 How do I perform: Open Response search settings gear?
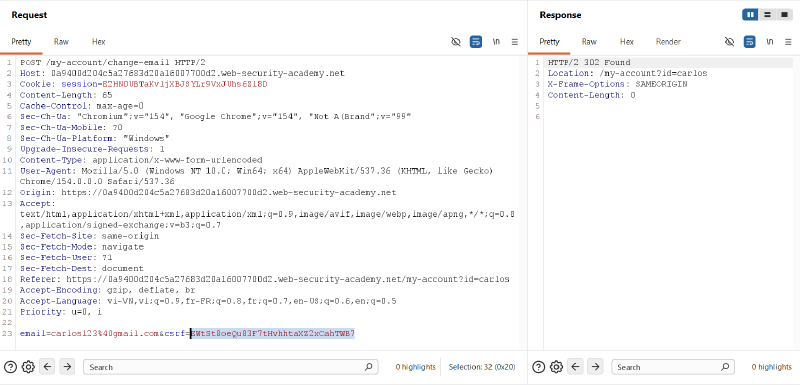[x=556, y=367]
